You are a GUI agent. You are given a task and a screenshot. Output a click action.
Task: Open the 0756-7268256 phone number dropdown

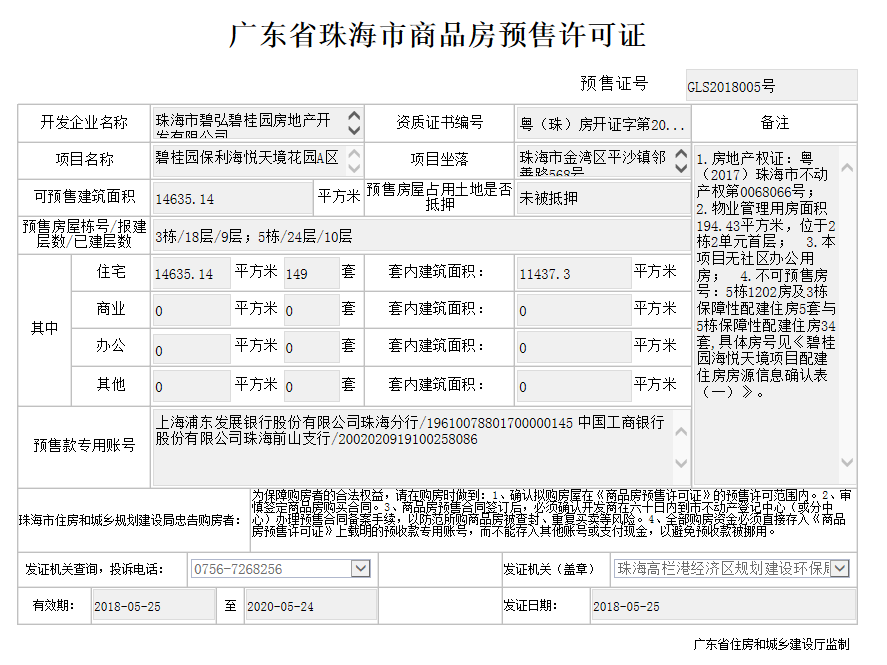(x=360, y=568)
